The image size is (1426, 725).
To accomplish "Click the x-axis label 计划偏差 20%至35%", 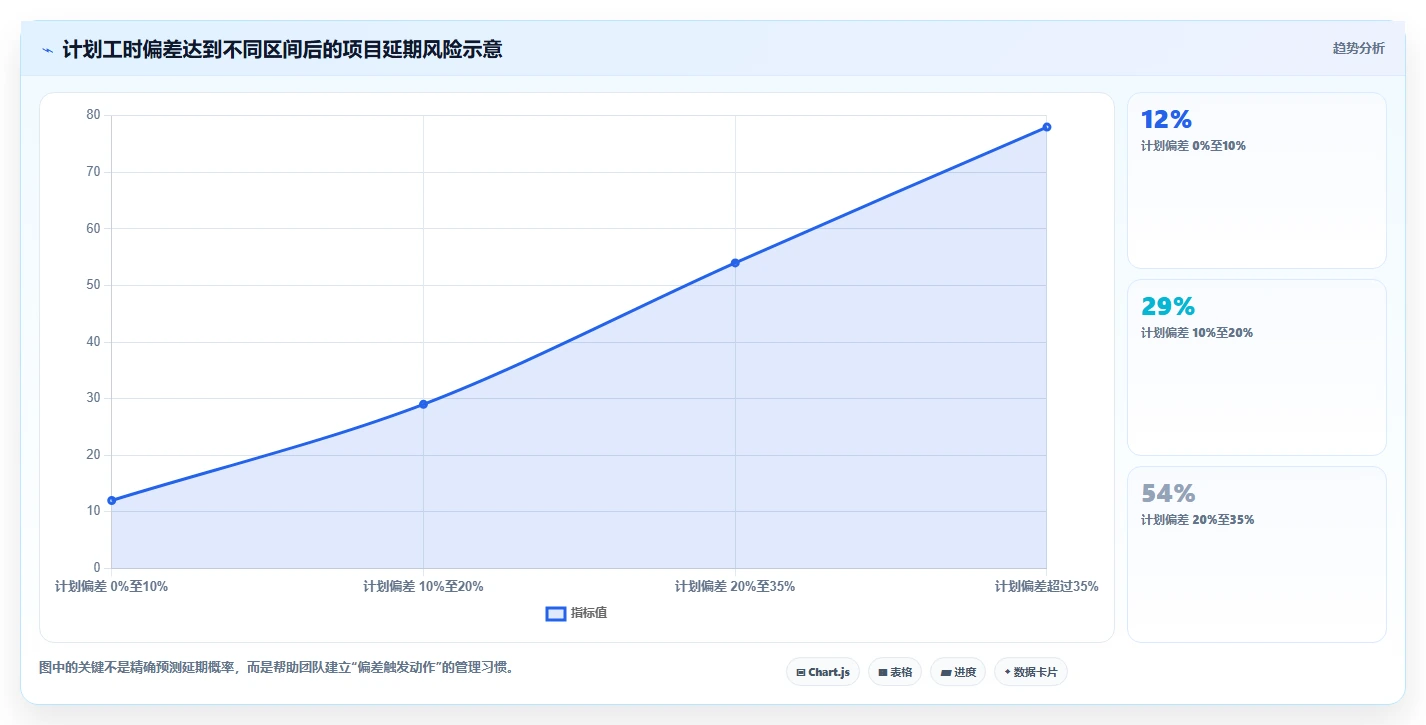I will pyautogui.click(x=735, y=586).
